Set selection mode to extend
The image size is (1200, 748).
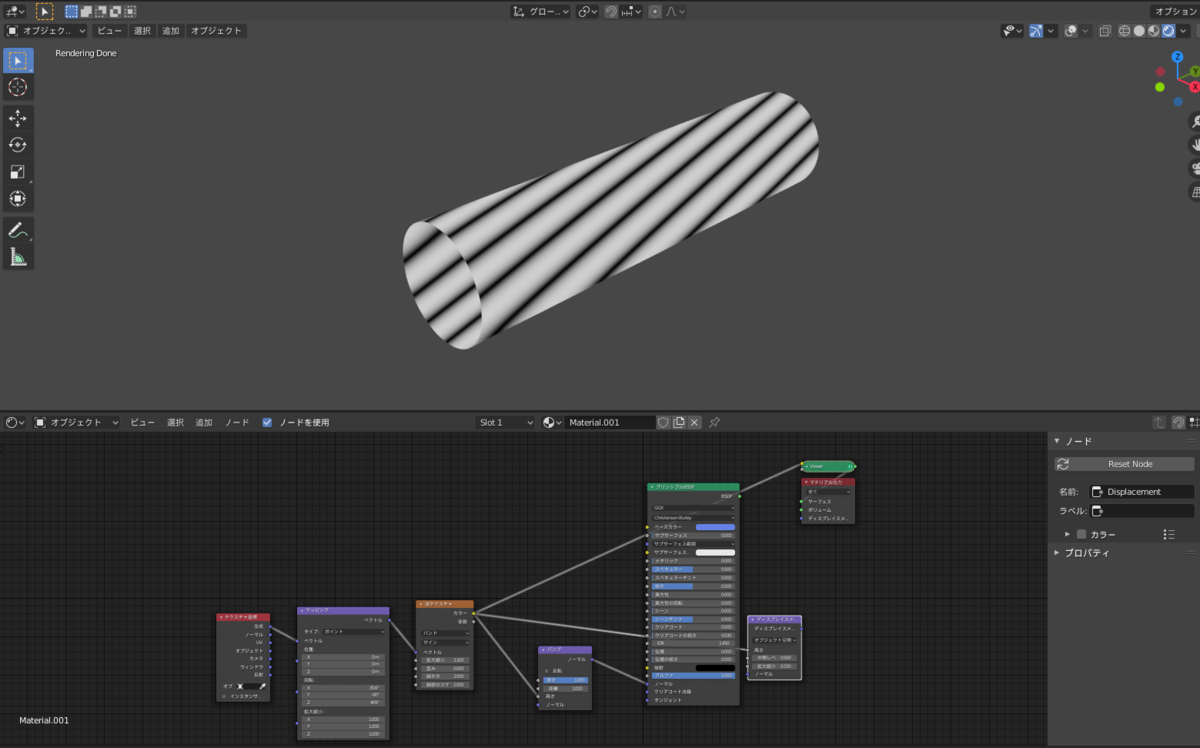pos(86,11)
